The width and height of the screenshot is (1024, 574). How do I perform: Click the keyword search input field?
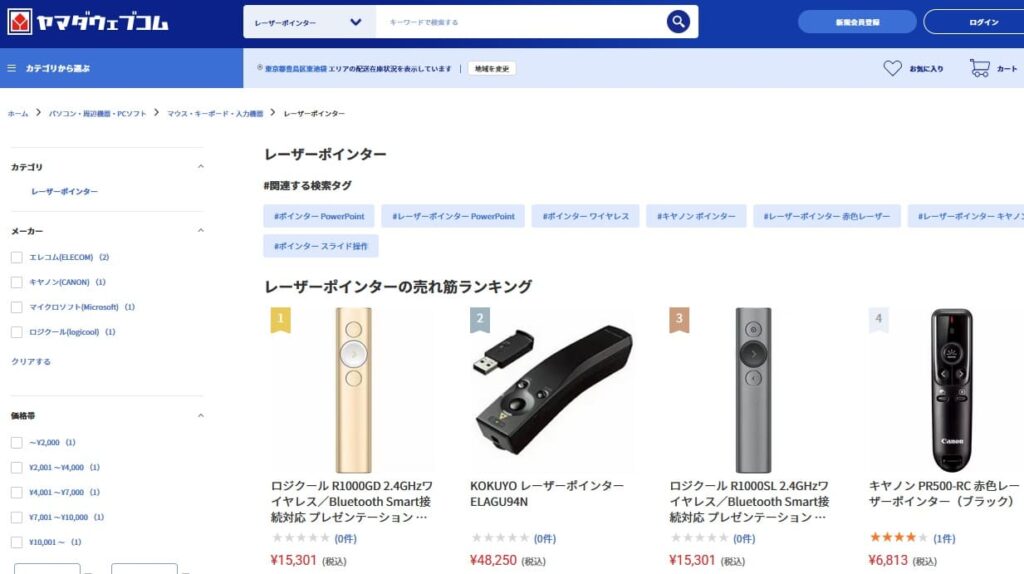pos(519,22)
